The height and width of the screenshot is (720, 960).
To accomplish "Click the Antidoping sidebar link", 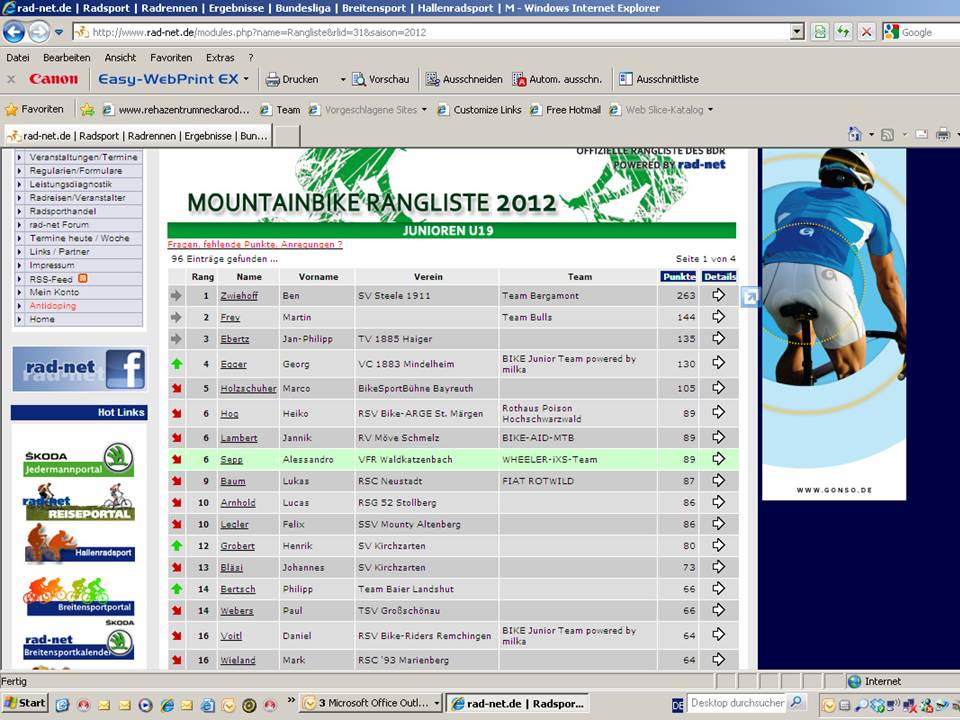I will tap(52, 306).
